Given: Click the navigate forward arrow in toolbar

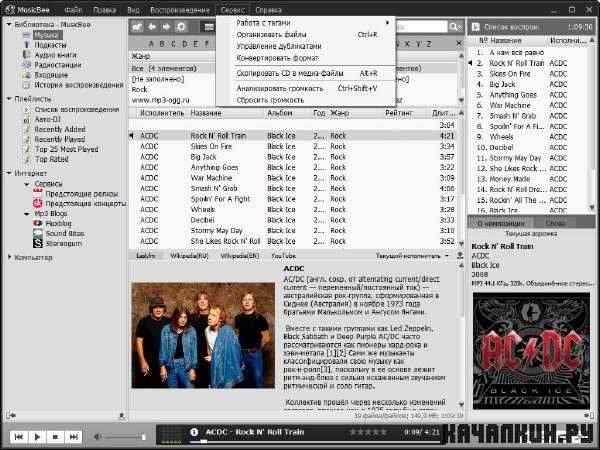Looking at the screenshot, I should pos(166,27).
